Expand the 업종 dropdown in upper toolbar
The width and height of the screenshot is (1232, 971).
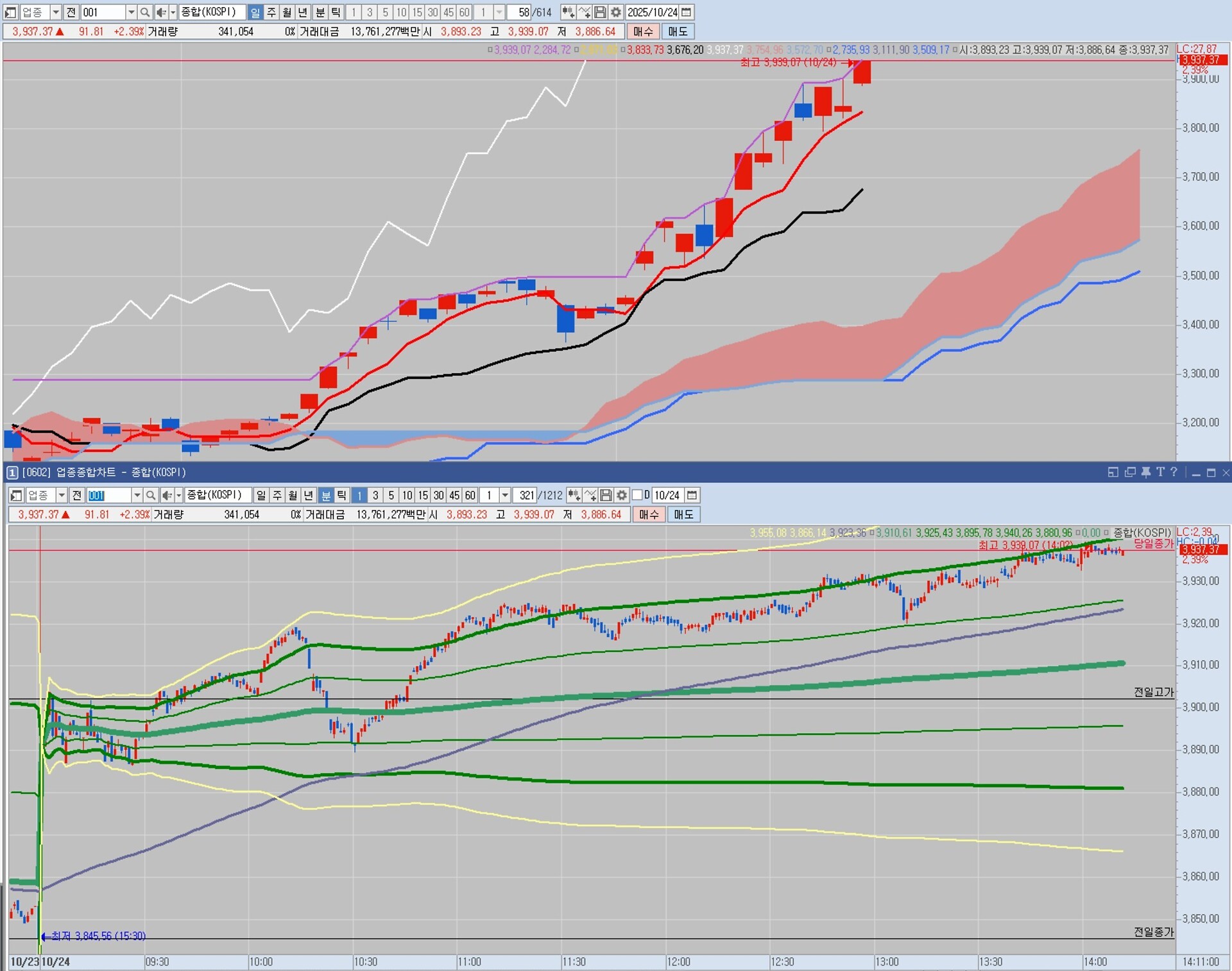(x=56, y=12)
